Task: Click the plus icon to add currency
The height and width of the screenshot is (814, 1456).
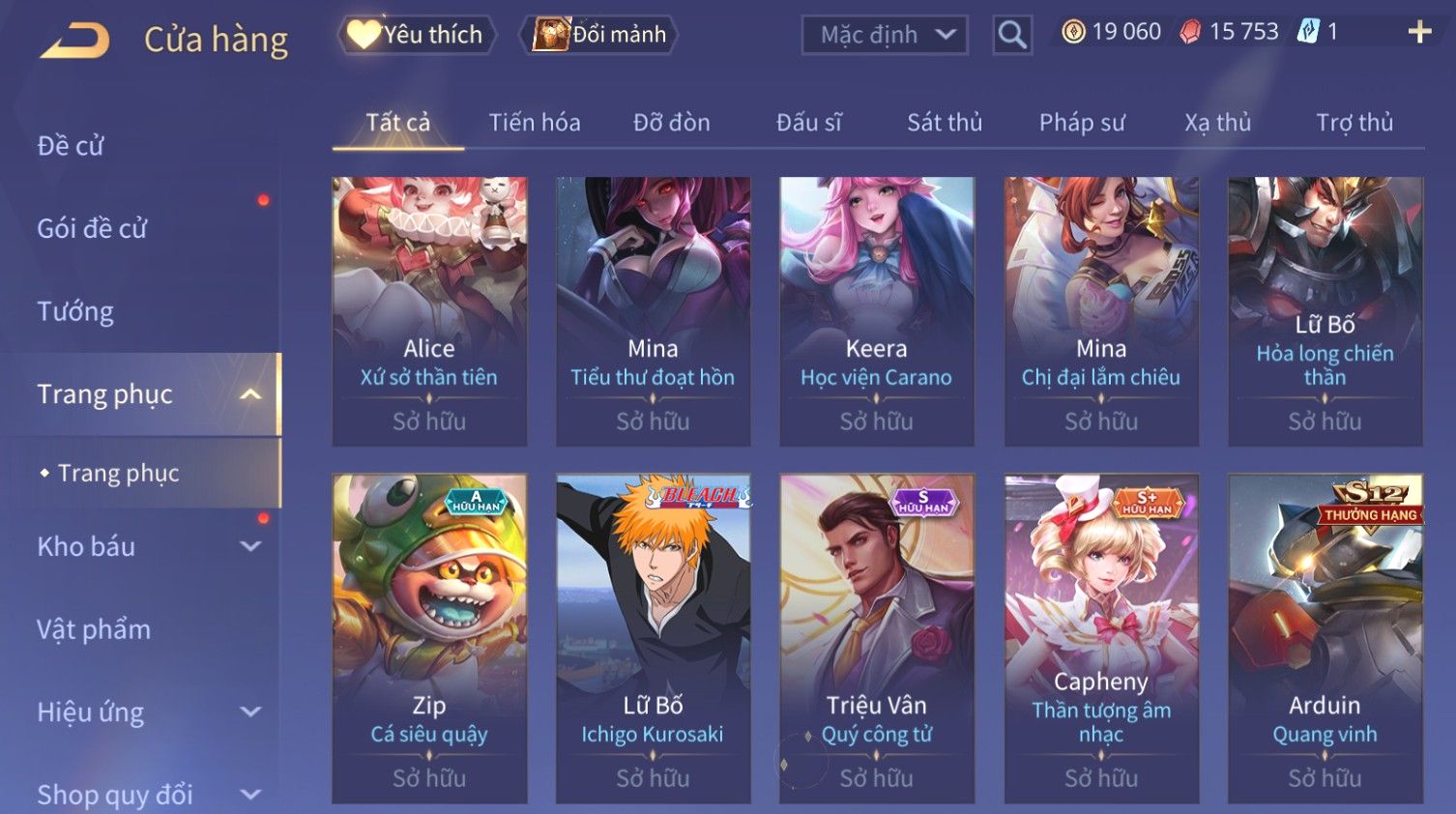Action: 1419,32
